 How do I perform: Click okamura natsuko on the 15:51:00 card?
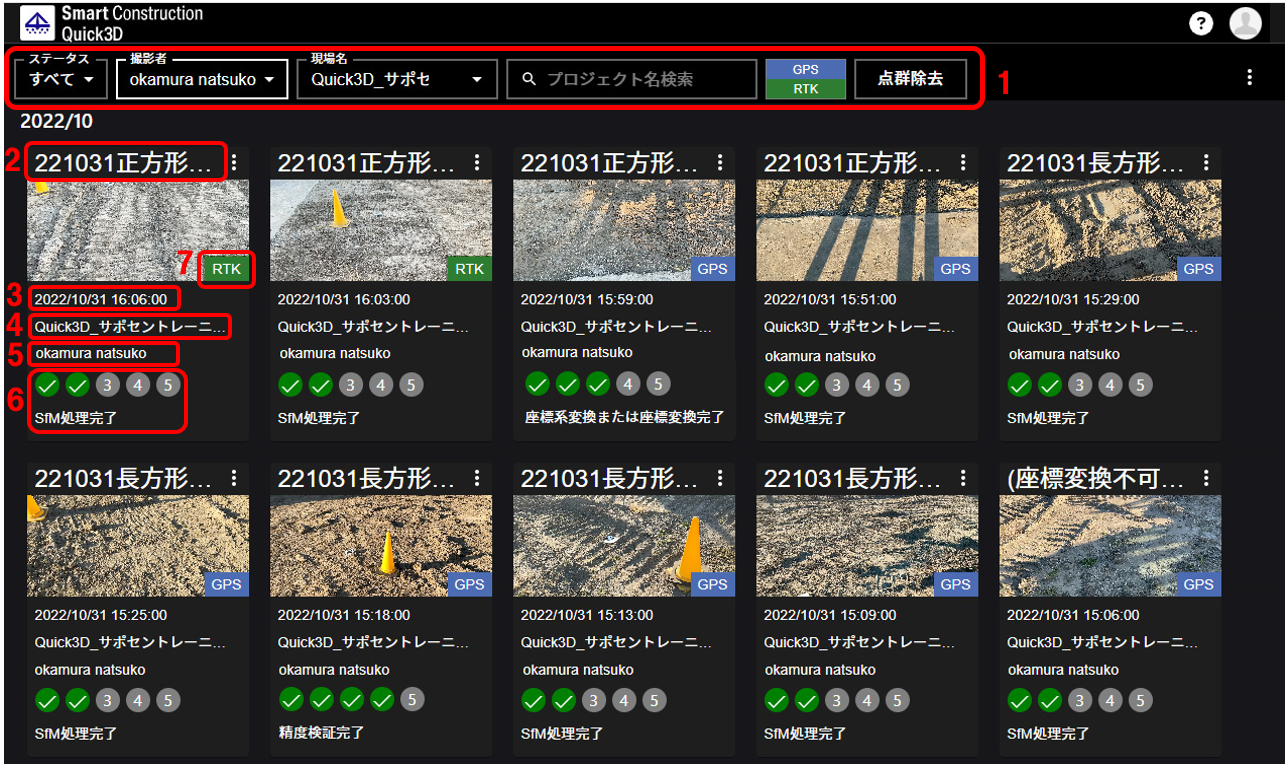[x=820, y=356]
